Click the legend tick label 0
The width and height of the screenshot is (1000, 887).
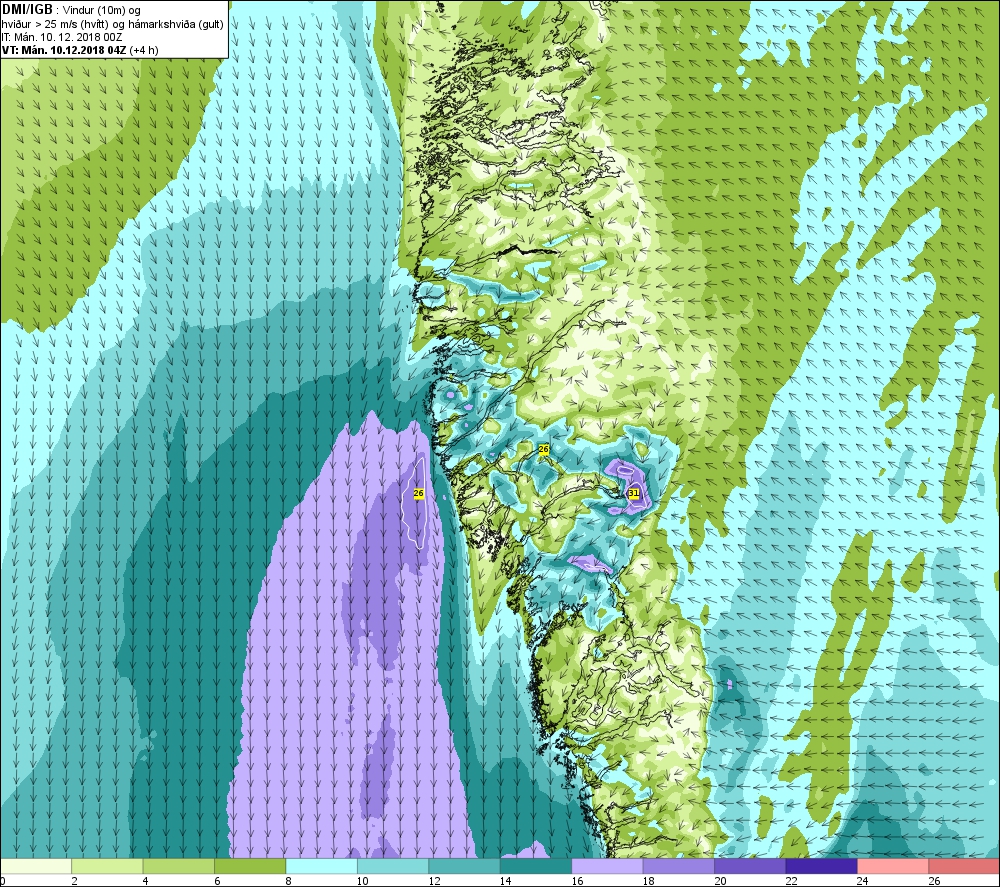[x=3, y=881]
